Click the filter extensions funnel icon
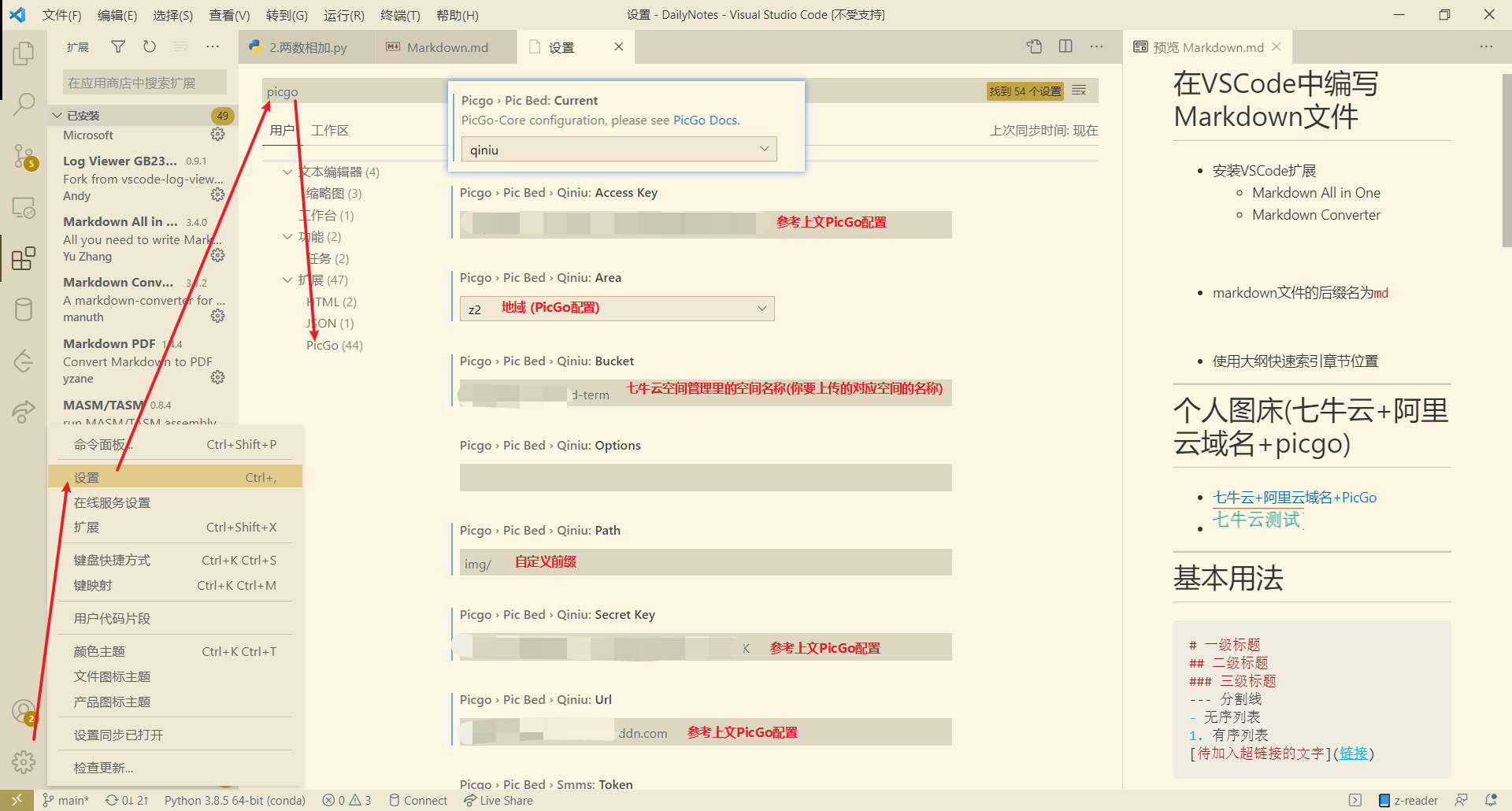 (118, 47)
